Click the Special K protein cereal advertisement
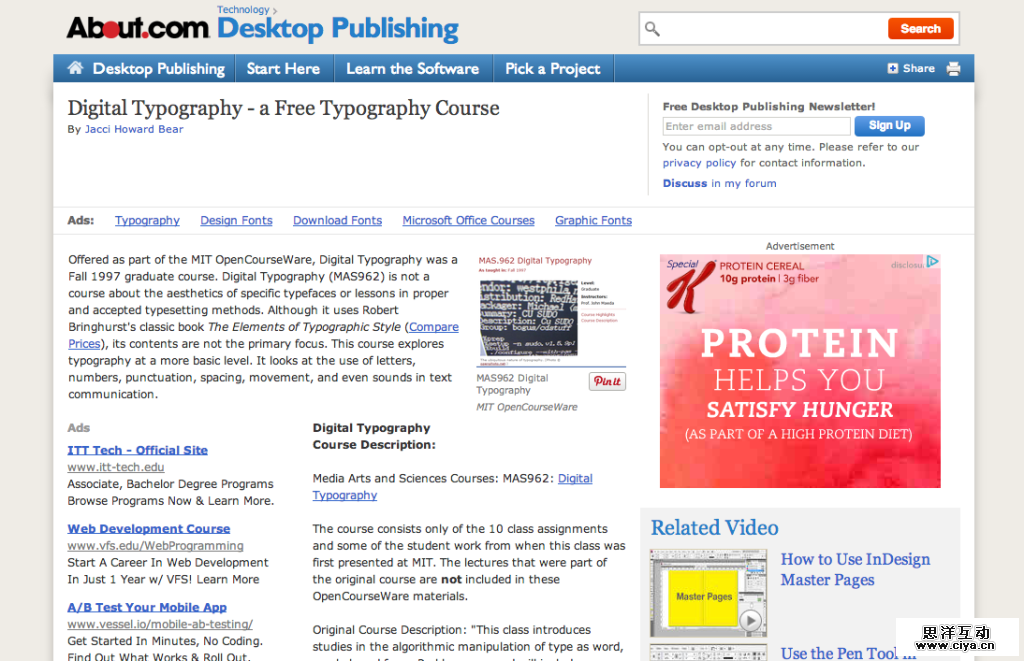The width and height of the screenshot is (1024, 661). click(x=800, y=371)
